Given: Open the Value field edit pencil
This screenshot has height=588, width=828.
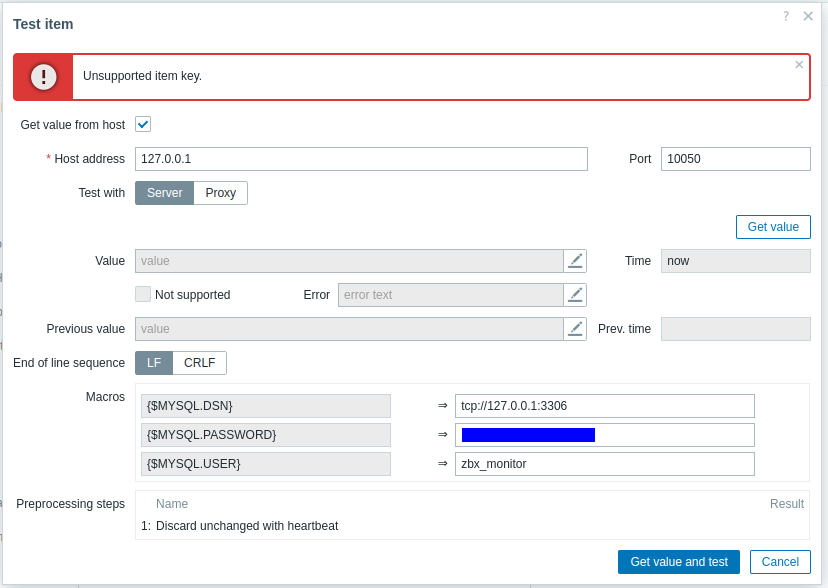Looking at the screenshot, I should tap(575, 261).
